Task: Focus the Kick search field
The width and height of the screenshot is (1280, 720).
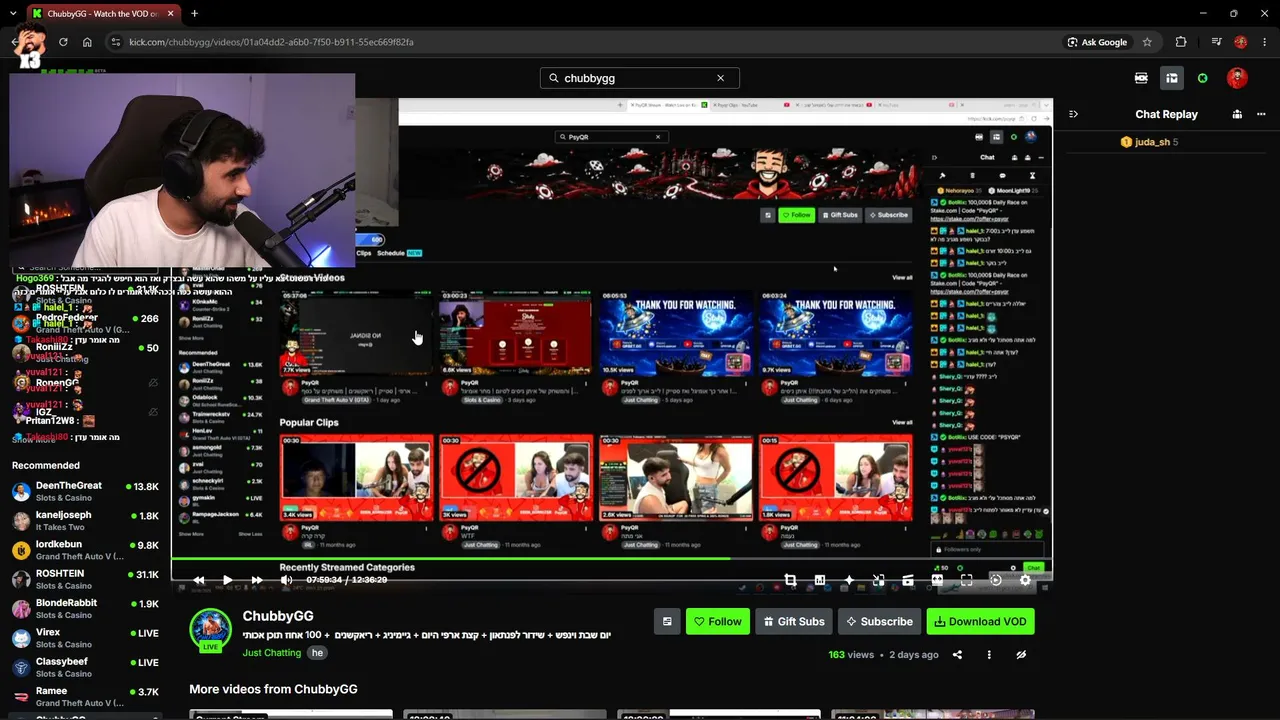Action: pos(638,78)
